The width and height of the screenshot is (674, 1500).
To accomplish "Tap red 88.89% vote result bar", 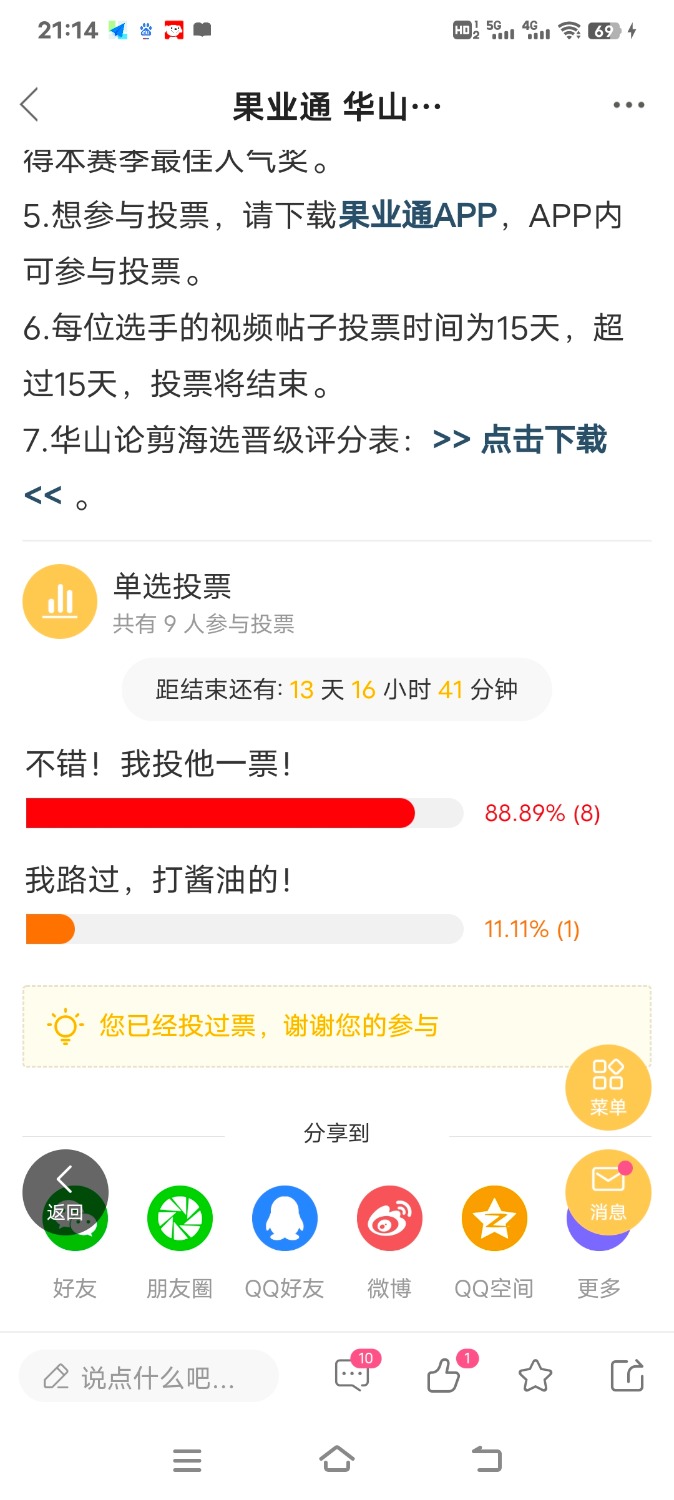I will (220, 813).
